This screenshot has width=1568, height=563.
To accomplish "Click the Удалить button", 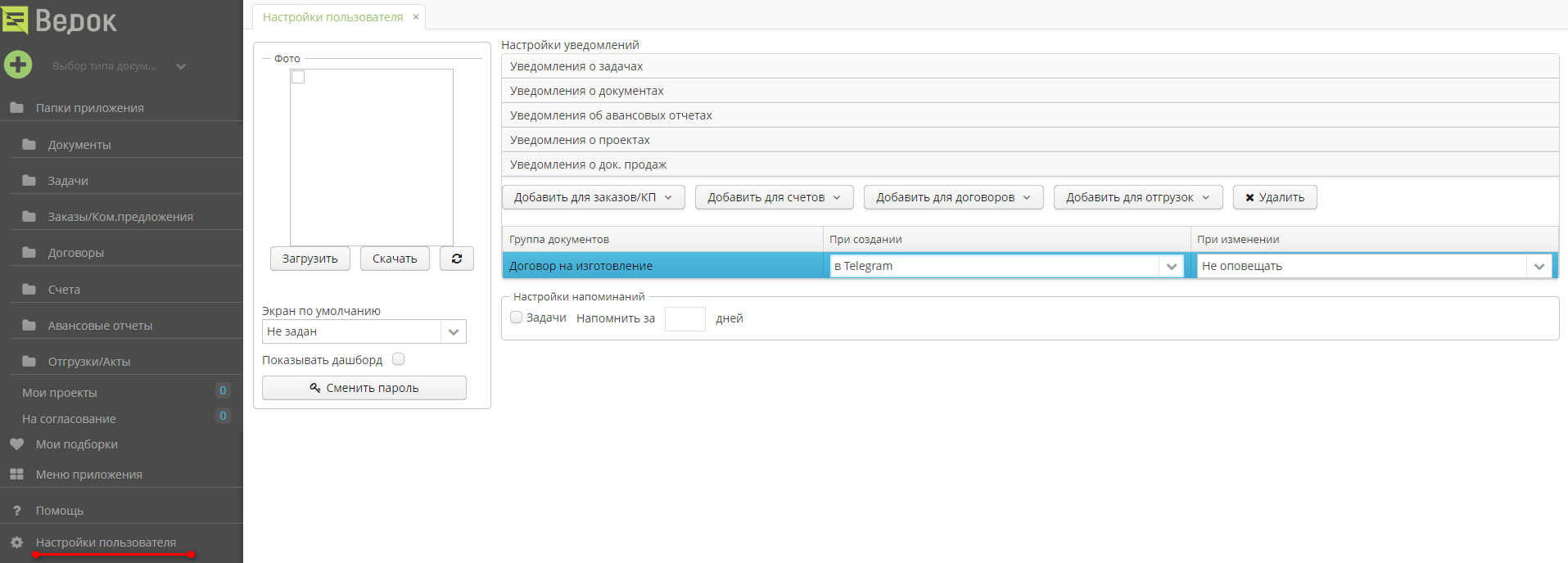I will tap(1275, 197).
